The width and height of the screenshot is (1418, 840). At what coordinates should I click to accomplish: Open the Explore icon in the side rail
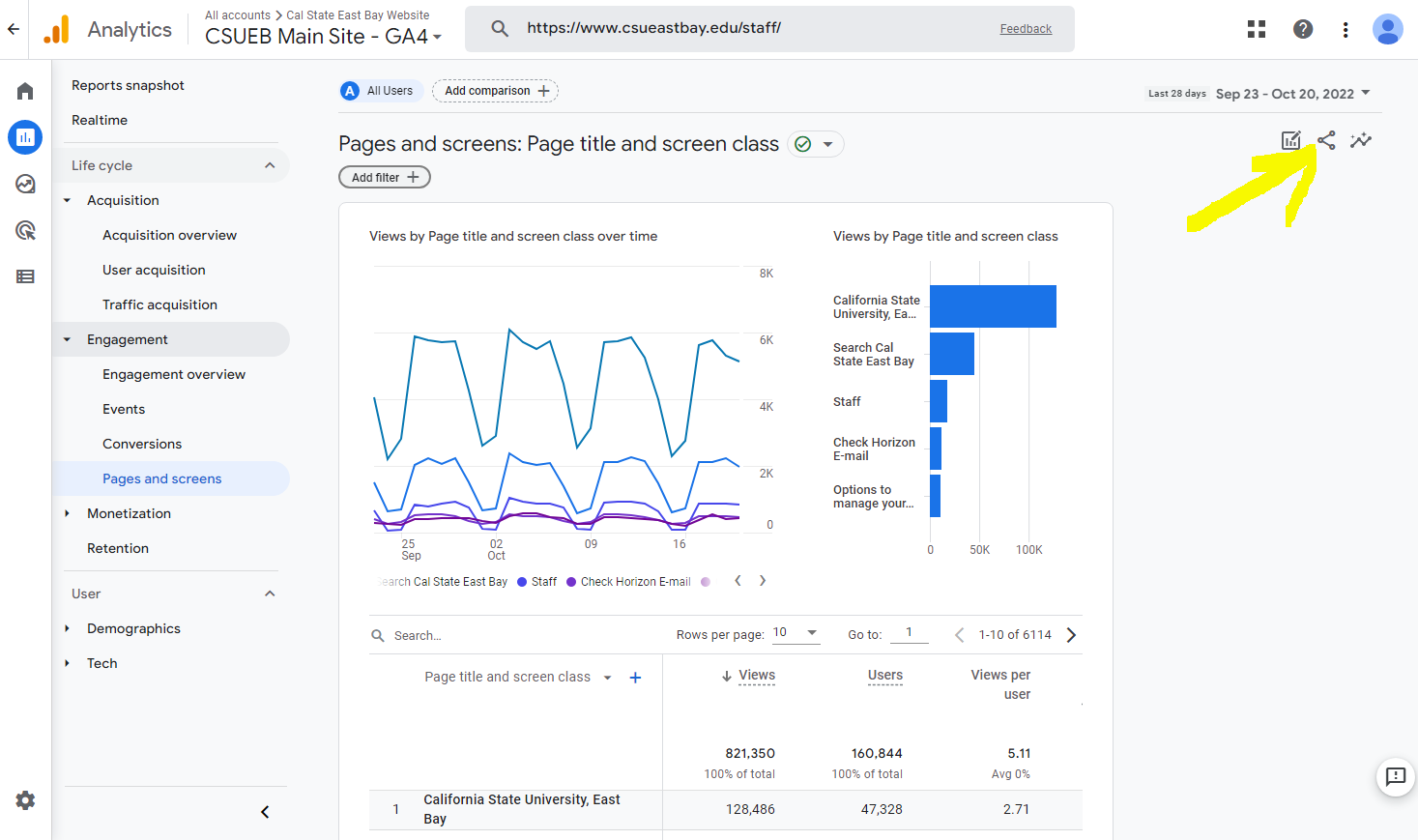(25, 184)
